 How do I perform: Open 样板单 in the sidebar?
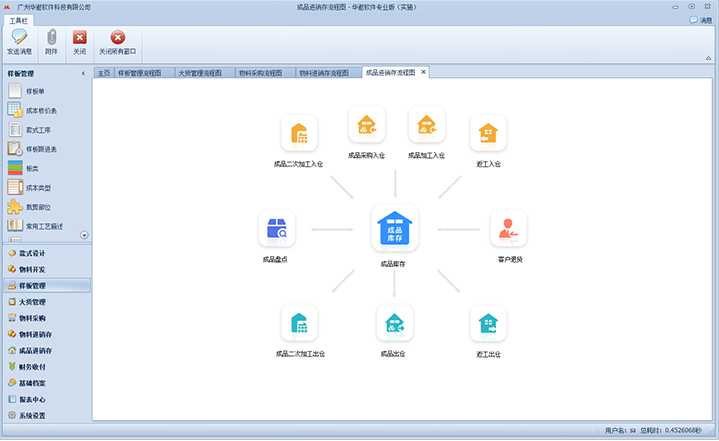pyautogui.click(x=26, y=91)
